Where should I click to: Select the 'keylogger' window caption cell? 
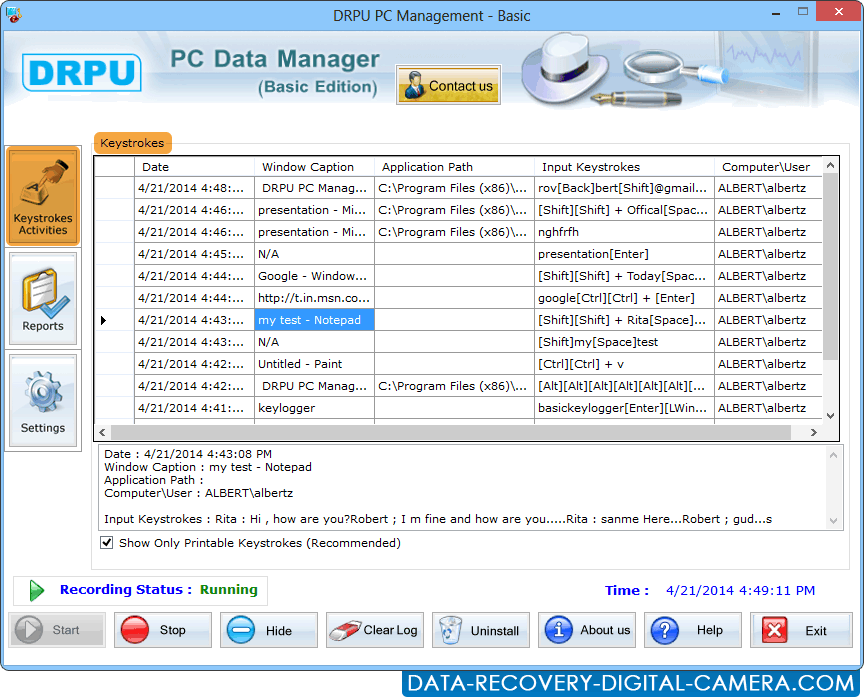(314, 408)
